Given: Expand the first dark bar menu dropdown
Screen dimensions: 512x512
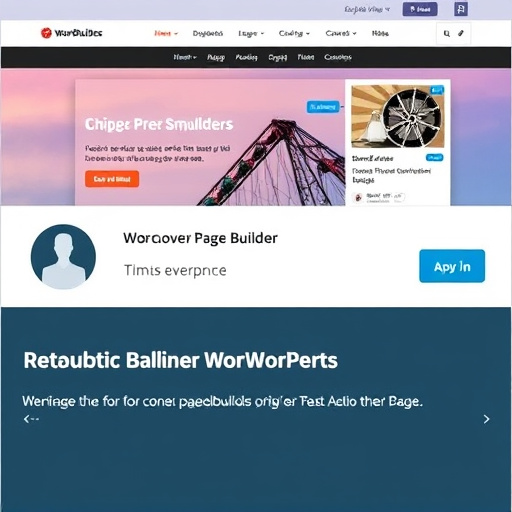Looking at the screenshot, I should click(x=185, y=57).
